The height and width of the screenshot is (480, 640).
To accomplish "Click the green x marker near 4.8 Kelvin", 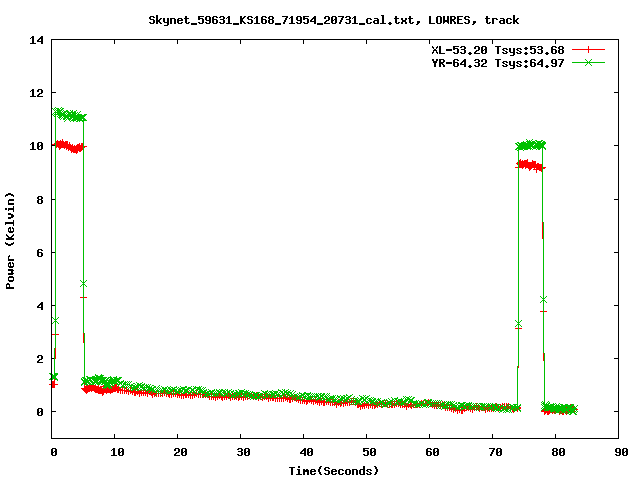I will 84,284.
